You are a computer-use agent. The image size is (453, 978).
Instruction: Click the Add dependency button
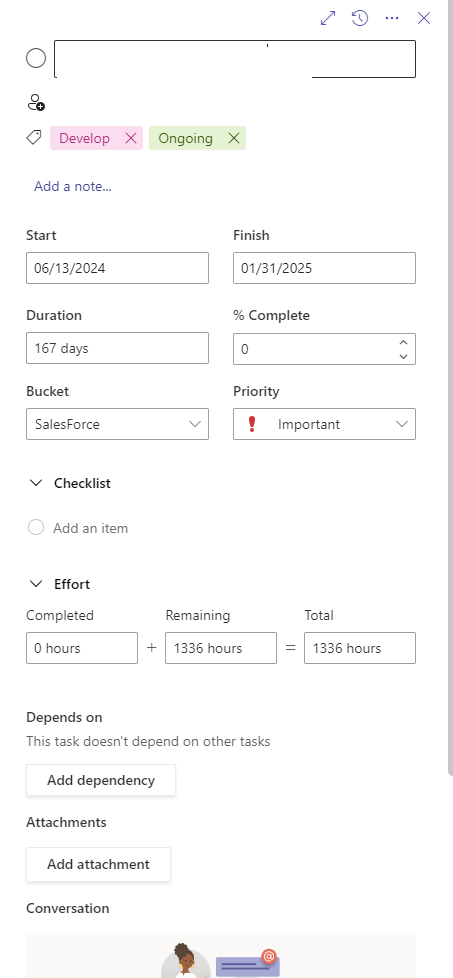click(x=101, y=780)
